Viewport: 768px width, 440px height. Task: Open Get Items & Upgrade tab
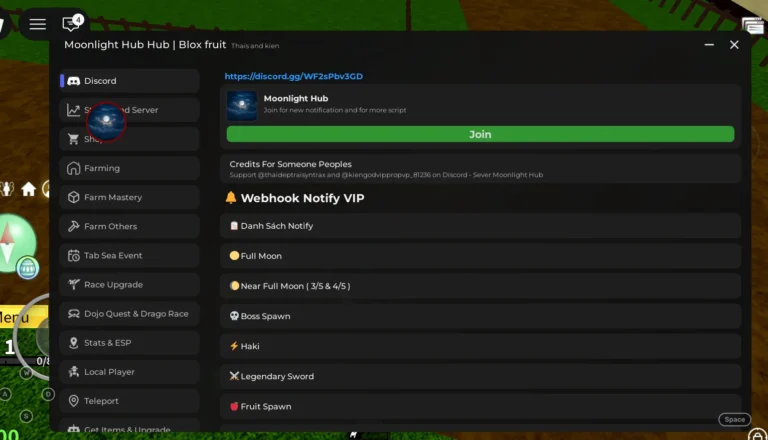click(x=129, y=426)
